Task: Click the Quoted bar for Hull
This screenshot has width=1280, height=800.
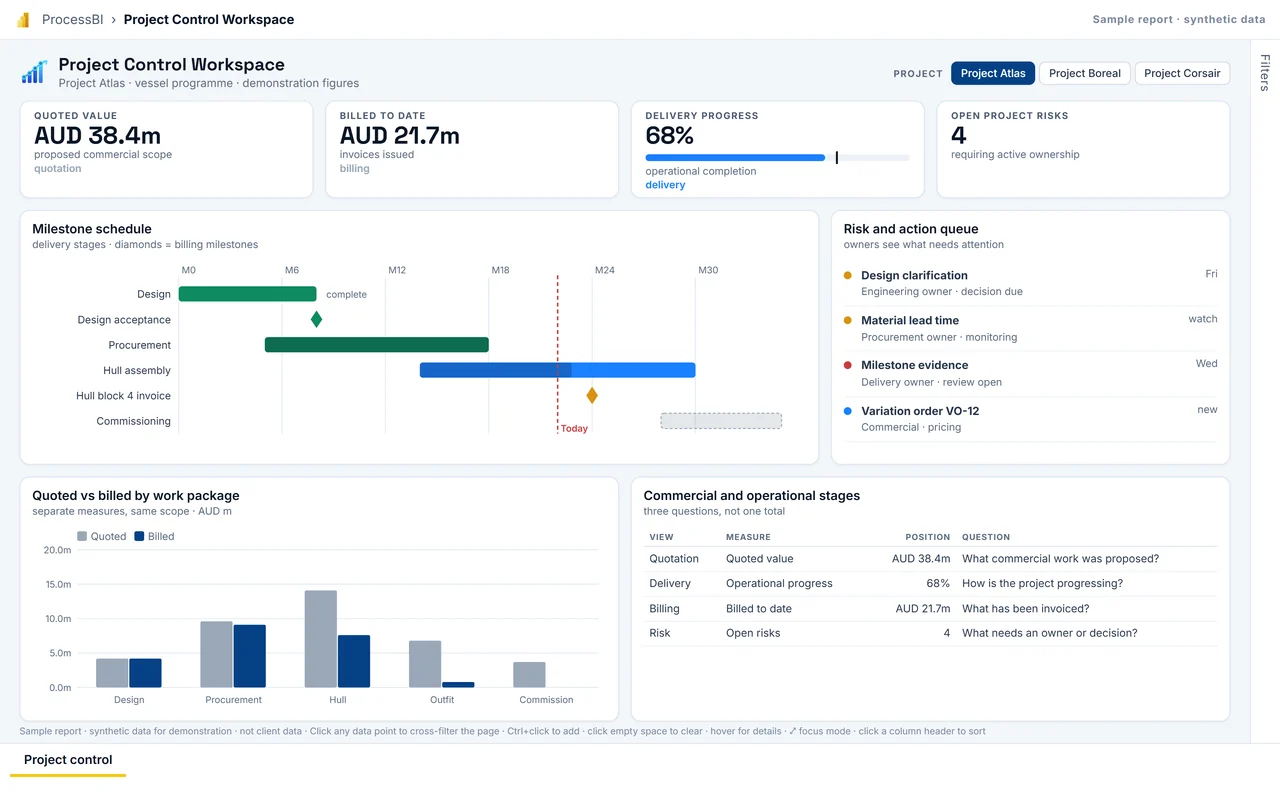Action: click(321, 639)
